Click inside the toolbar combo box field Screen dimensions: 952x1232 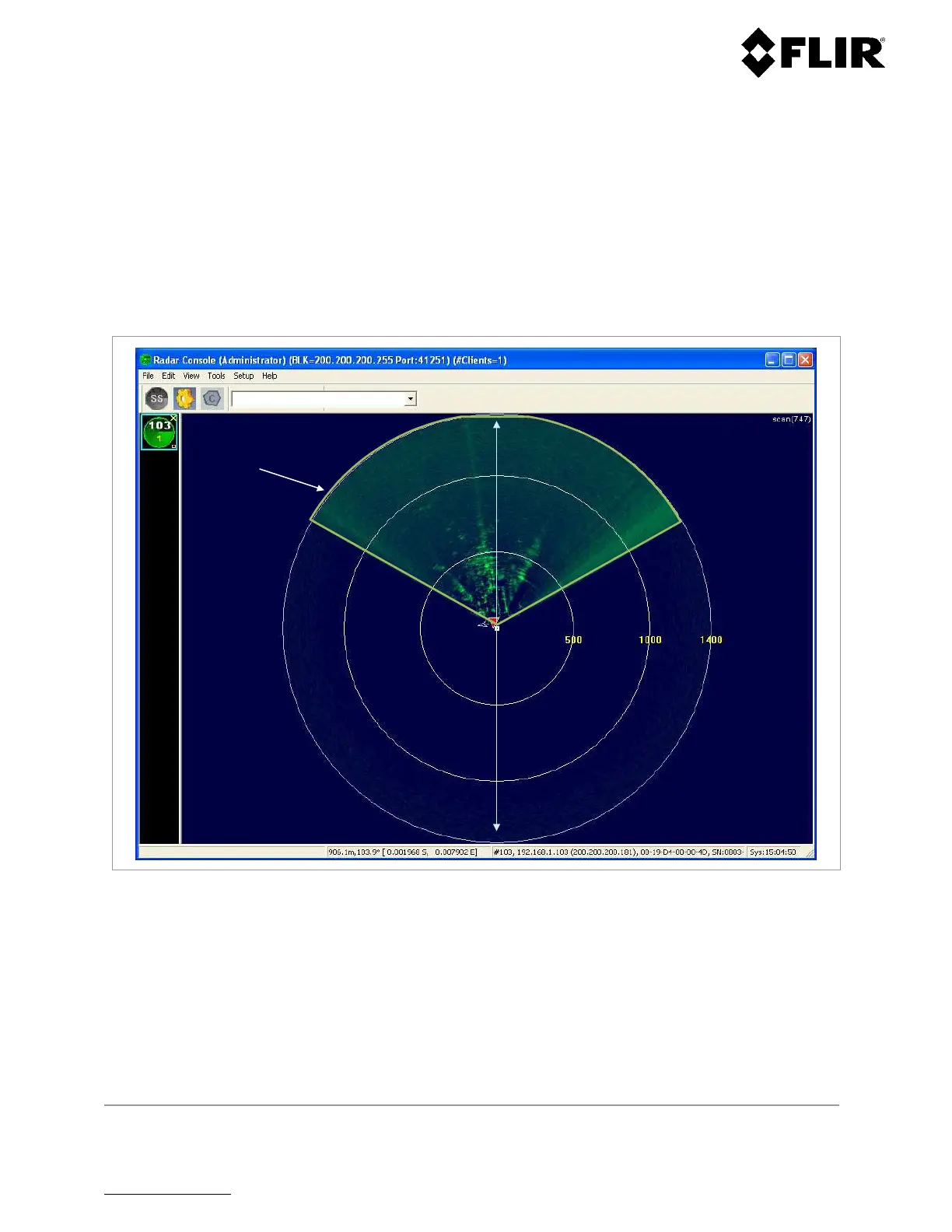point(317,399)
